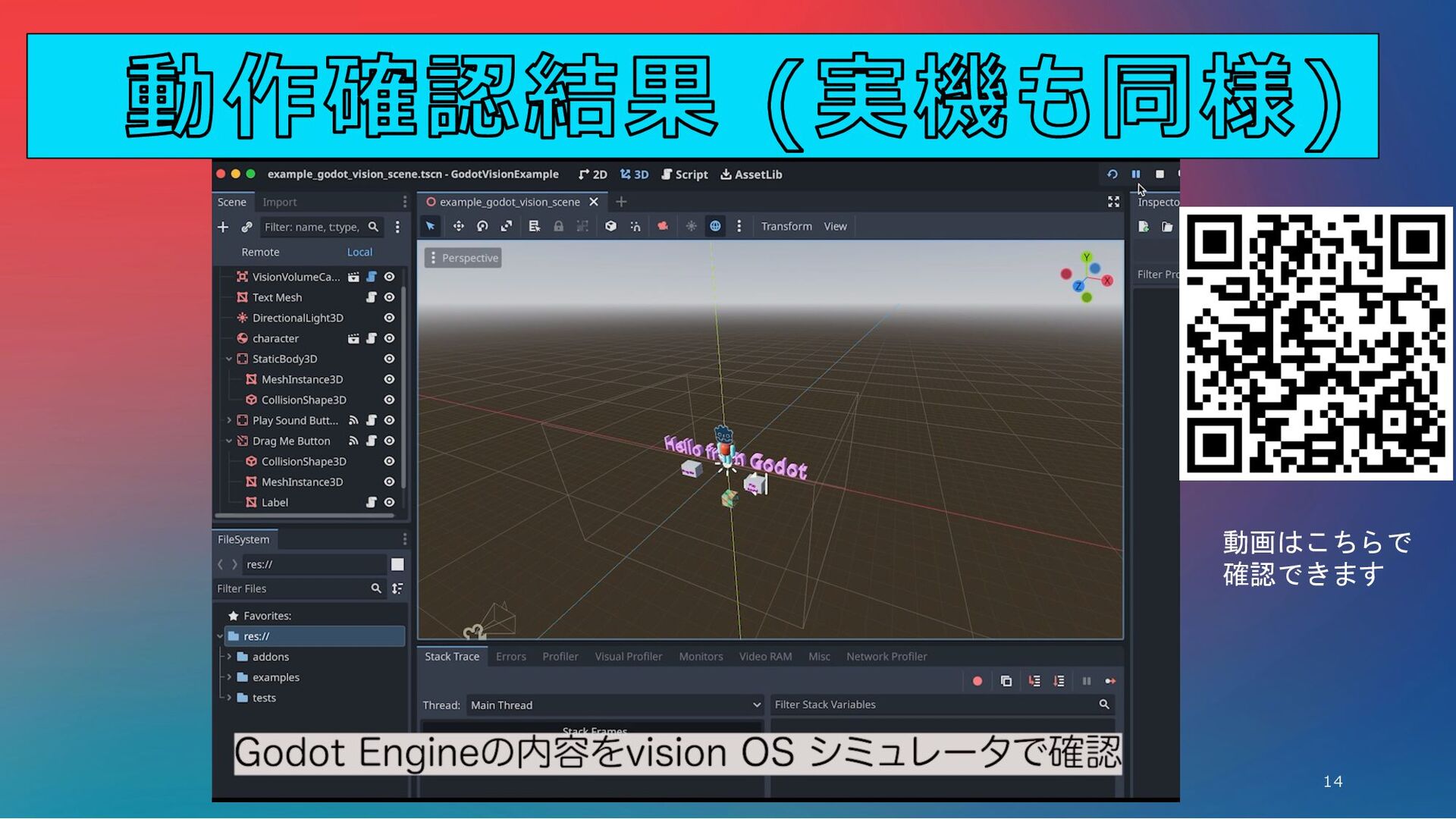Switch to the Script workspace
The height and width of the screenshot is (819, 1456).
point(684,174)
